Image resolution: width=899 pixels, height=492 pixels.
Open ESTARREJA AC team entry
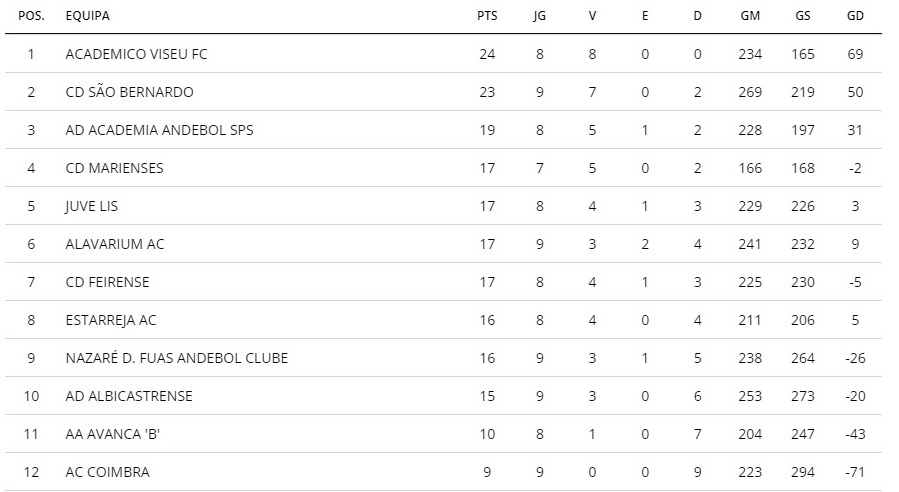(111, 320)
